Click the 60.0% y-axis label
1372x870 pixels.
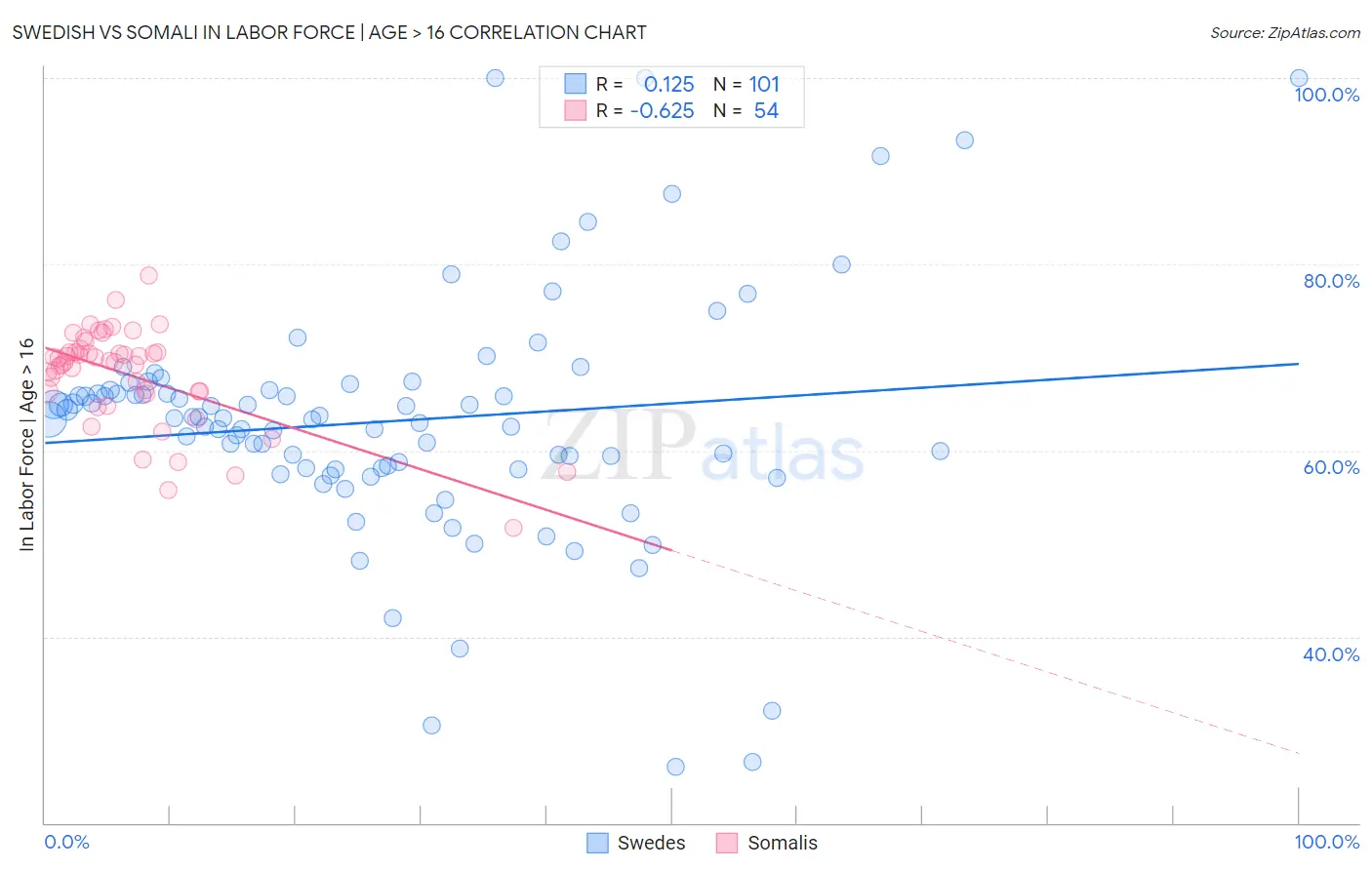[x=1331, y=467]
